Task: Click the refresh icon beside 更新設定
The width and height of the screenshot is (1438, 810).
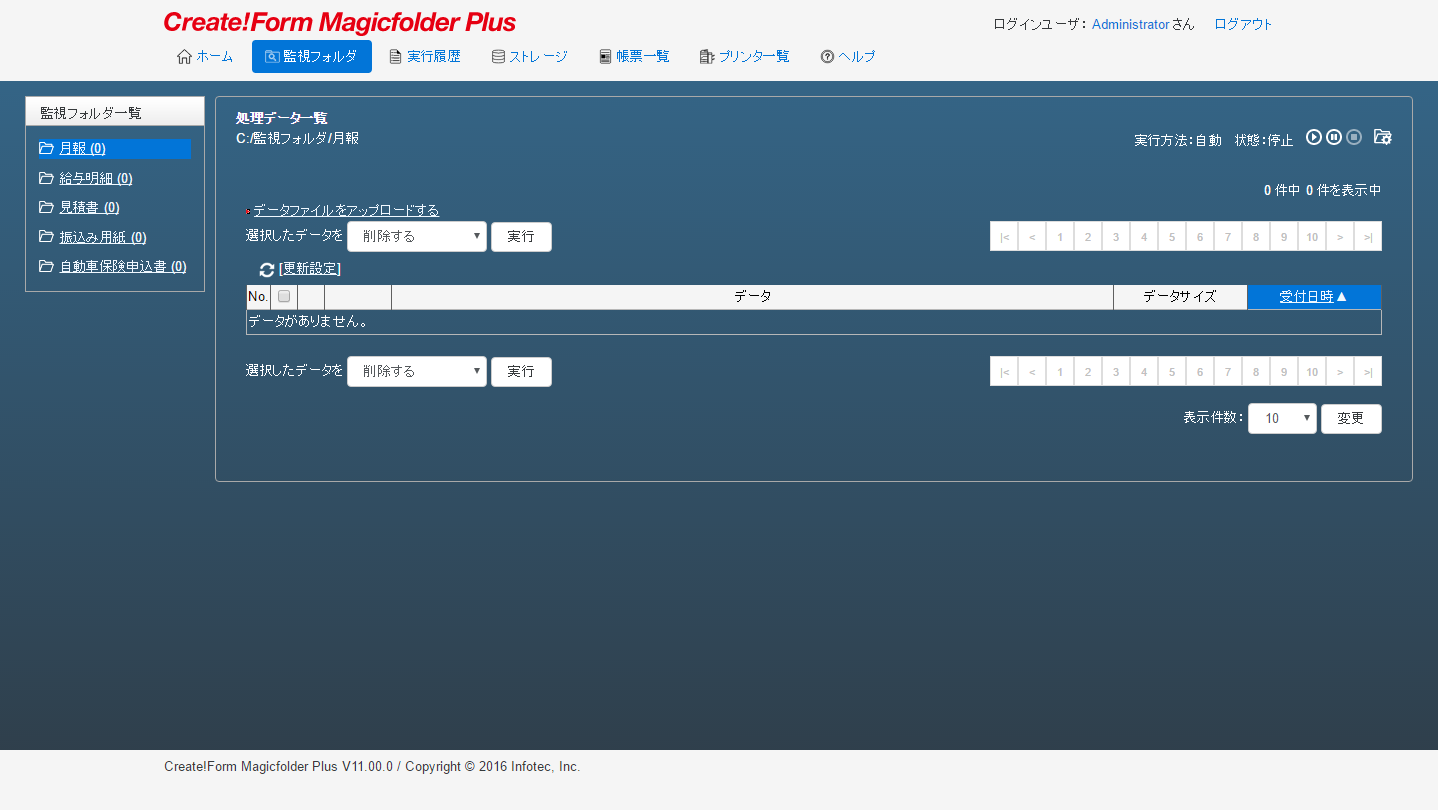Action: 267,269
